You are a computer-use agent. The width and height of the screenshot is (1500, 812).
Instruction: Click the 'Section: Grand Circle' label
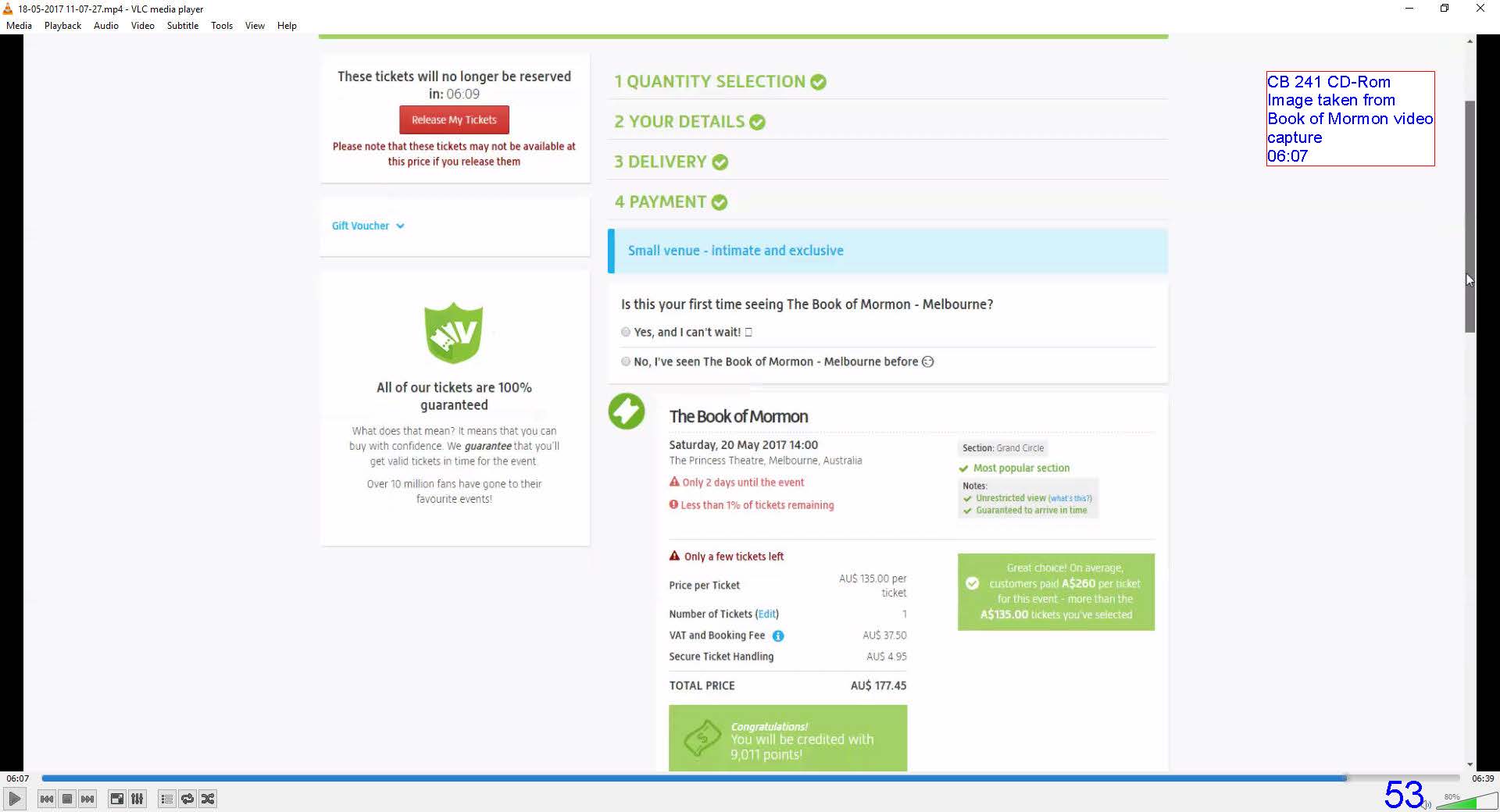point(1003,448)
